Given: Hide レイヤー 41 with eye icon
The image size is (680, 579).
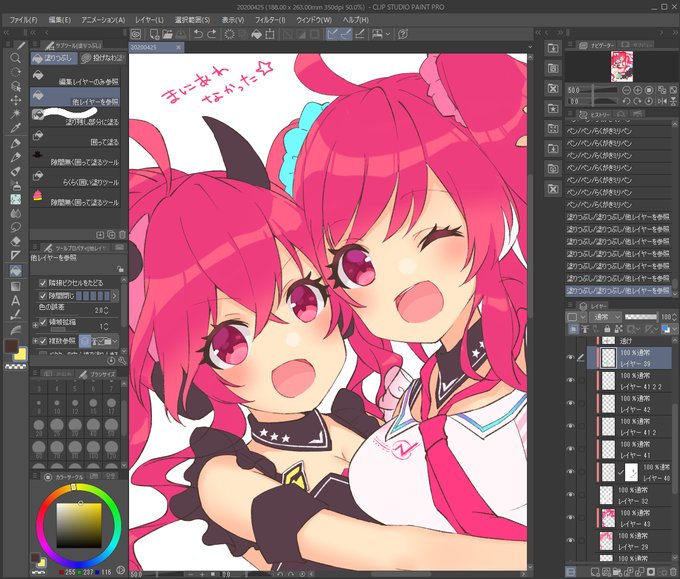Looking at the screenshot, I should tap(571, 449).
